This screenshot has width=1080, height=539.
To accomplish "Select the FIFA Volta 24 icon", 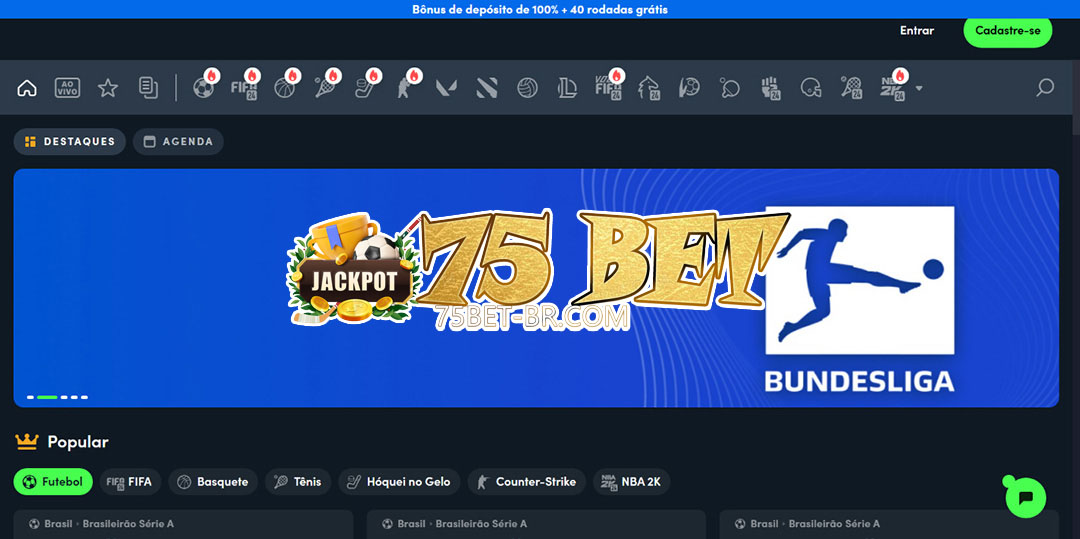I will coord(609,88).
